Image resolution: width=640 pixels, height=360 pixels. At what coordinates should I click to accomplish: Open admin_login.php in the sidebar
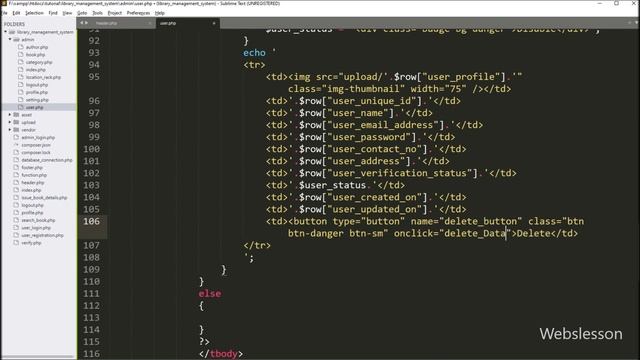38,138
